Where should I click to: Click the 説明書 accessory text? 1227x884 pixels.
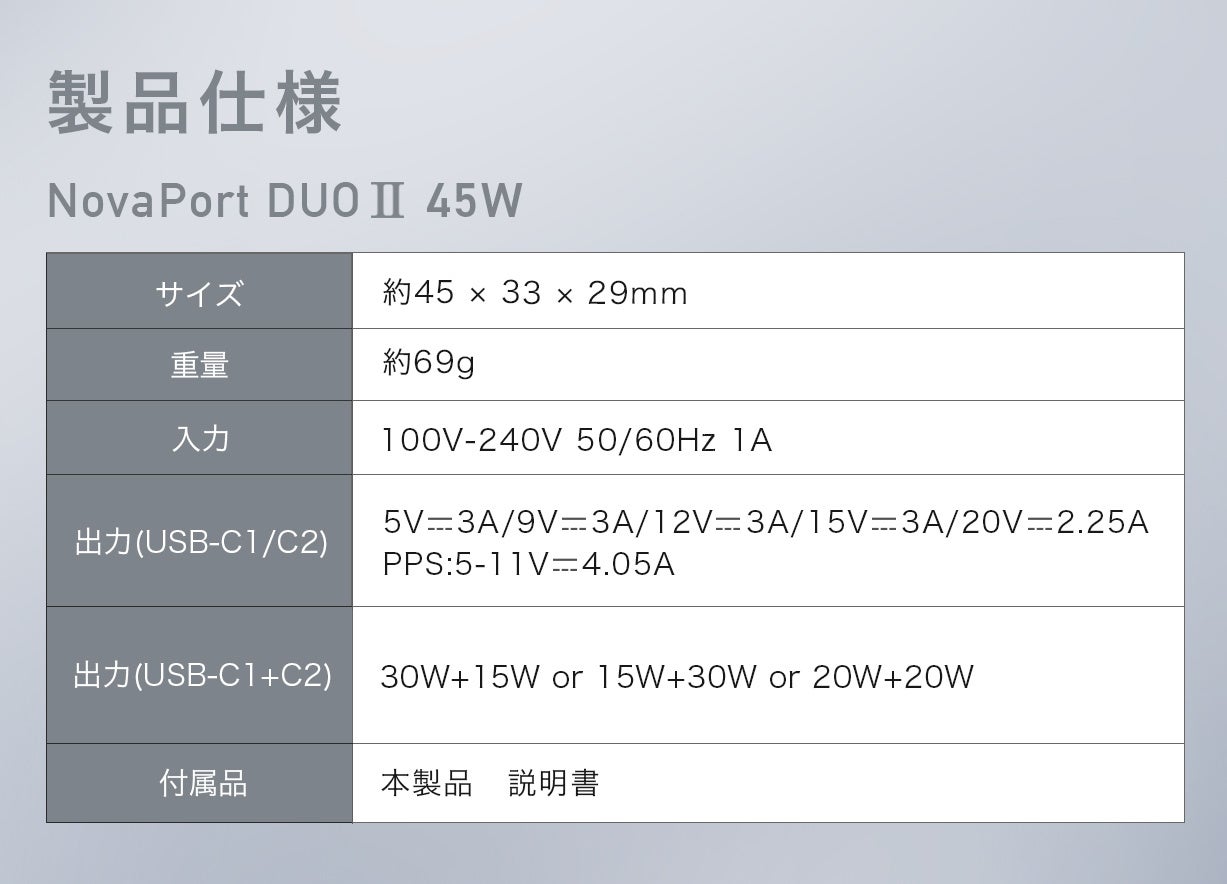[x=553, y=783]
